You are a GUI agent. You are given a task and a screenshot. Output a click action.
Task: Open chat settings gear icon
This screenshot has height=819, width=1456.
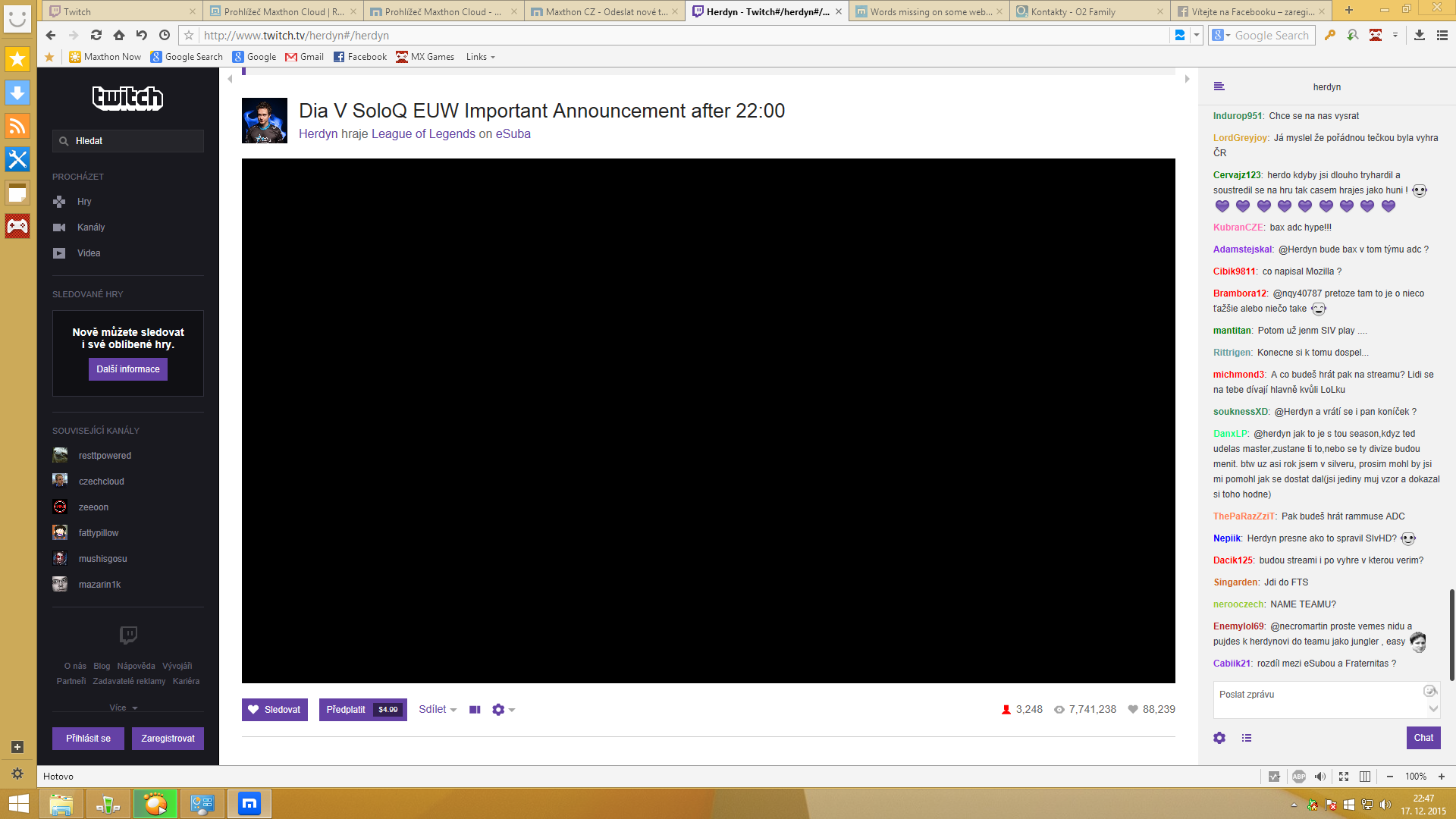coord(1219,738)
